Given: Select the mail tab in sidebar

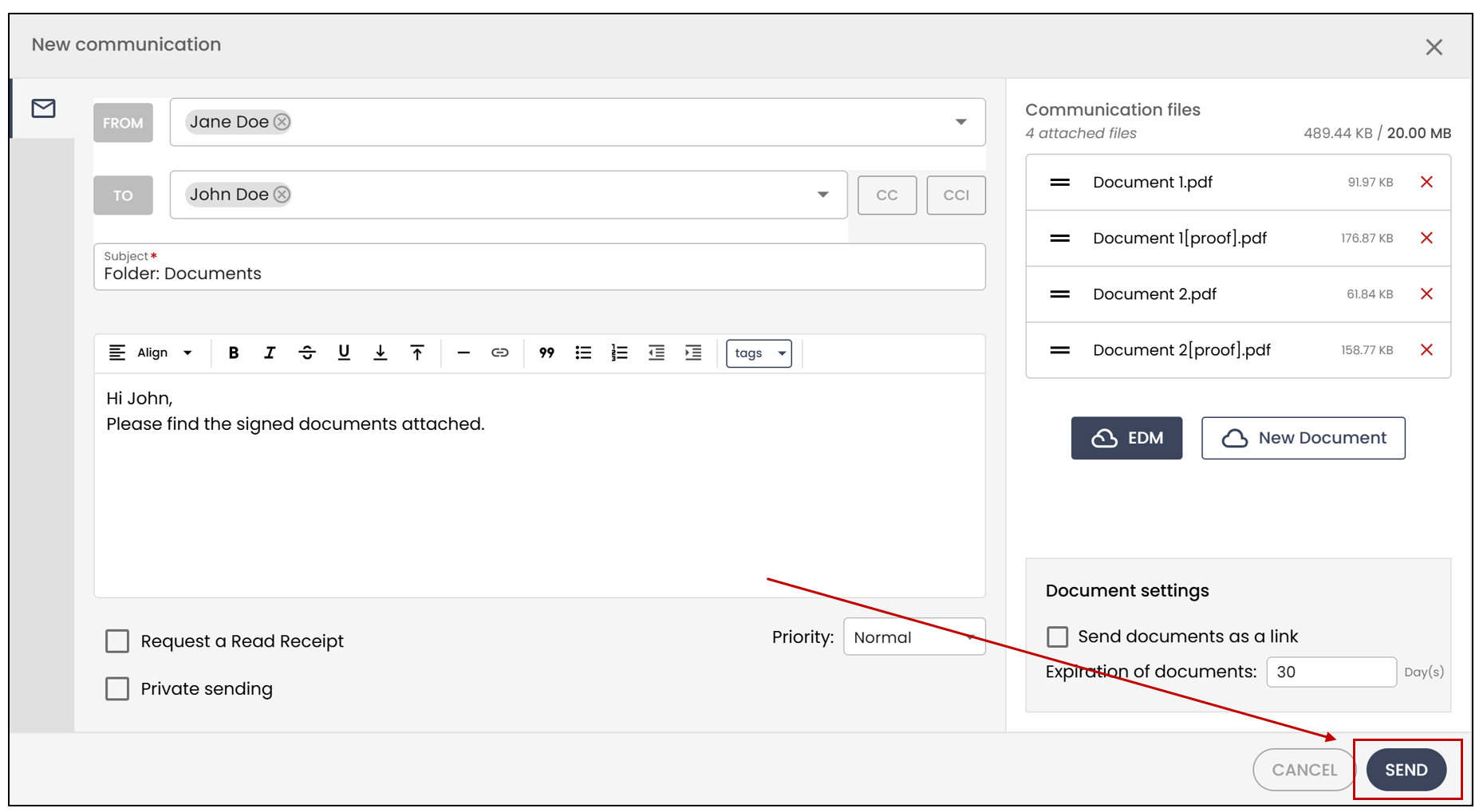Looking at the screenshot, I should 43,108.
